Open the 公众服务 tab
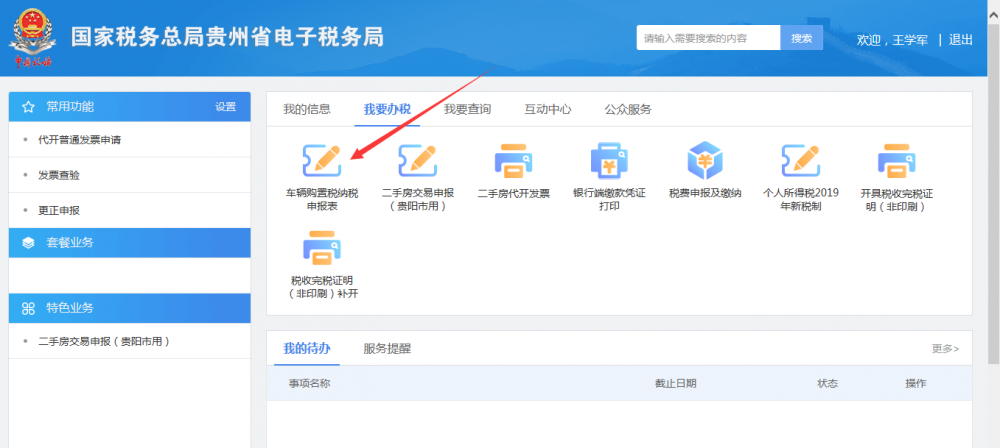Viewport: 1000px width, 448px height. coord(628,109)
